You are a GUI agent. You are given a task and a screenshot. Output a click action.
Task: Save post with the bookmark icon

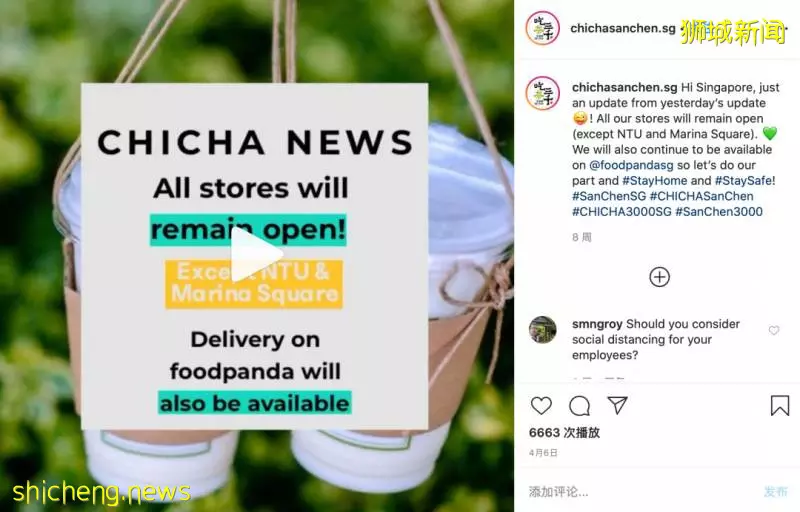click(780, 406)
